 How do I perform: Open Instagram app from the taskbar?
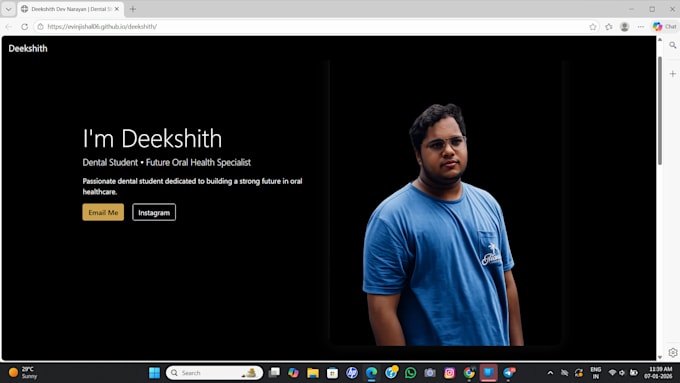(450, 373)
